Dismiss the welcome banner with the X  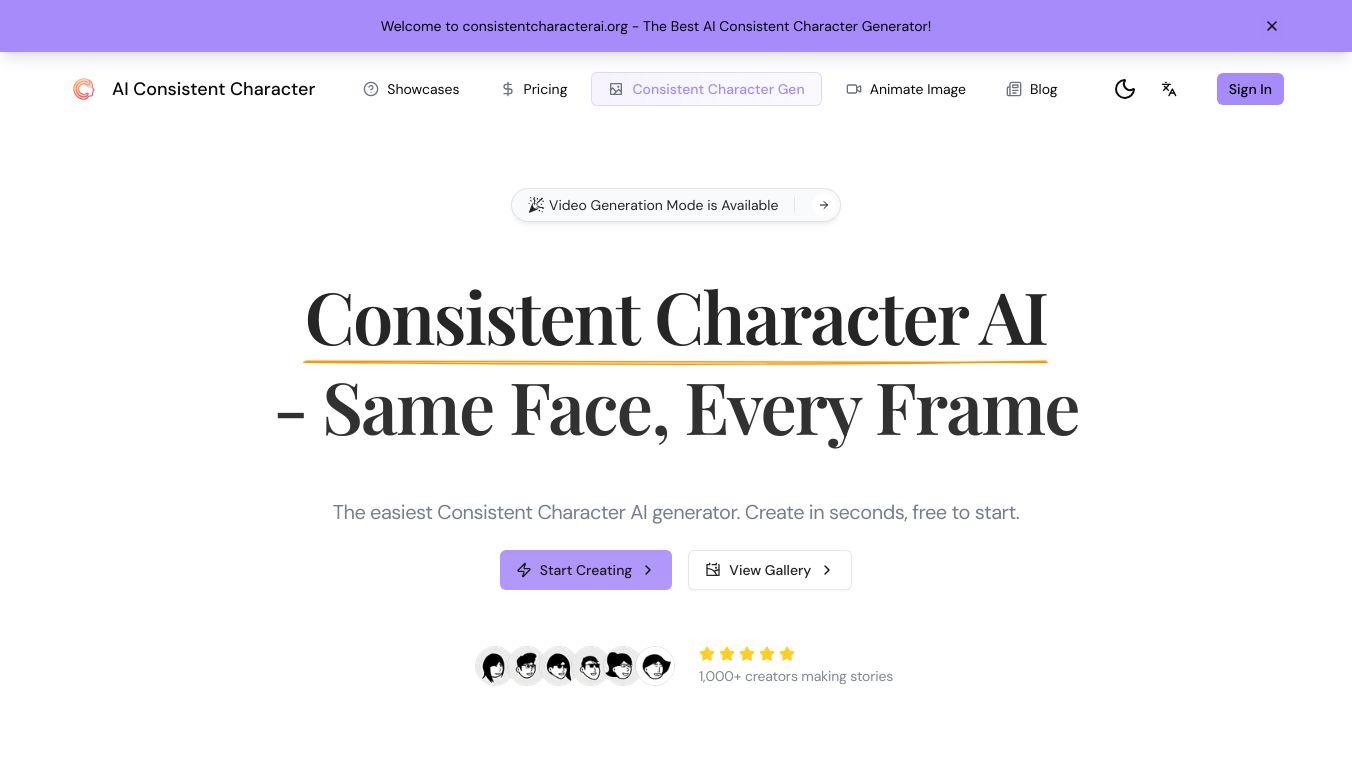(1271, 26)
